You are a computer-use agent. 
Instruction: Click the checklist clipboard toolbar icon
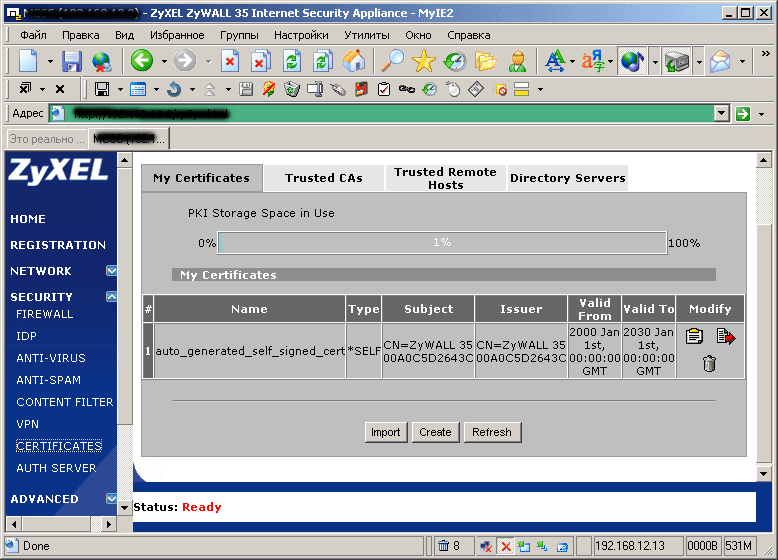[x=384, y=89]
